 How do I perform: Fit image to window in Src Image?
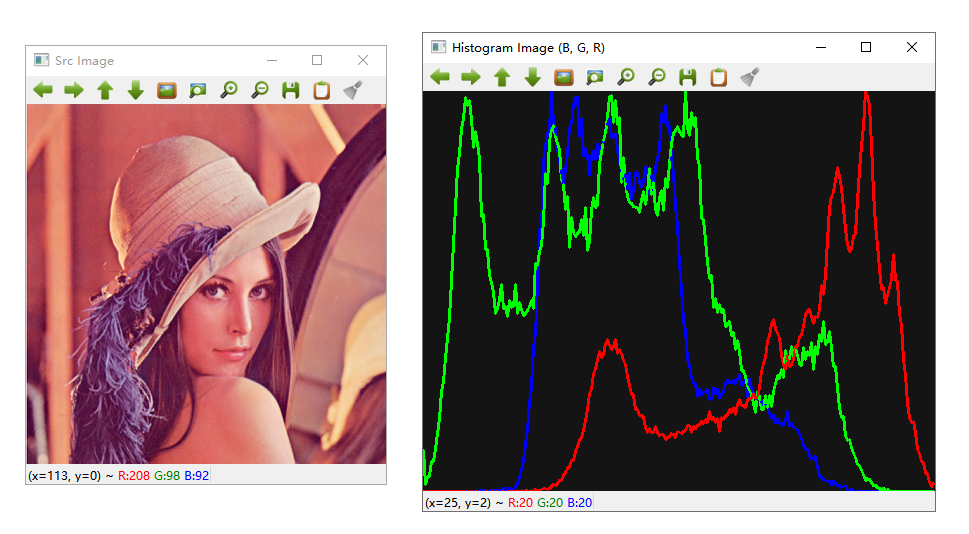(x=198, y=90)
